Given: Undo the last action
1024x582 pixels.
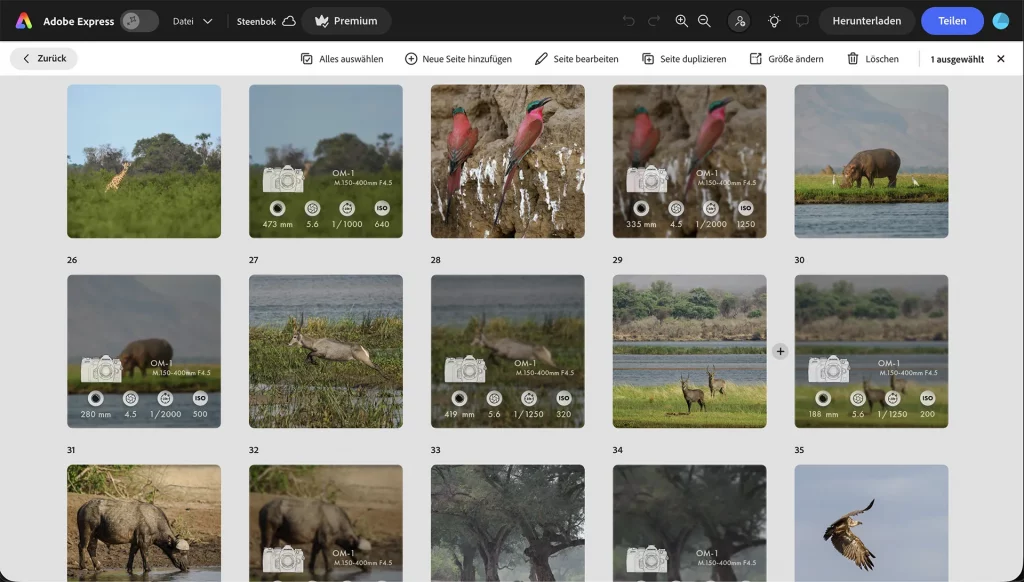Looking at the screenshot, I should point(628,21).
